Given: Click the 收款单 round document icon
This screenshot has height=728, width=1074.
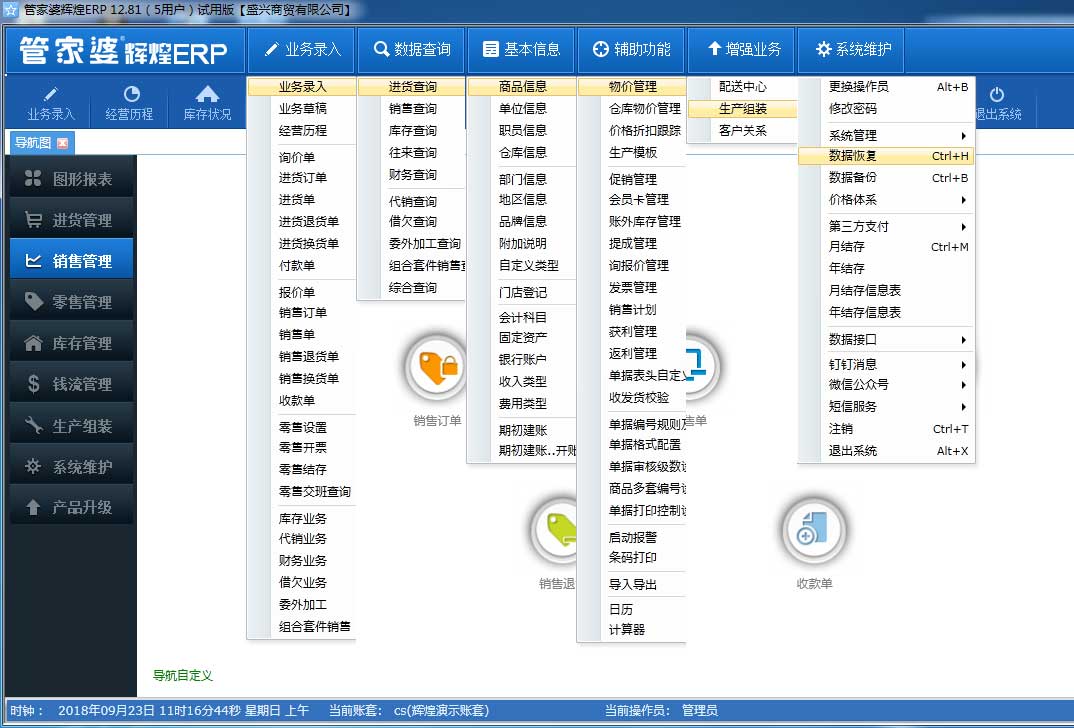Looking at the screenshot, I should (814, 531).
